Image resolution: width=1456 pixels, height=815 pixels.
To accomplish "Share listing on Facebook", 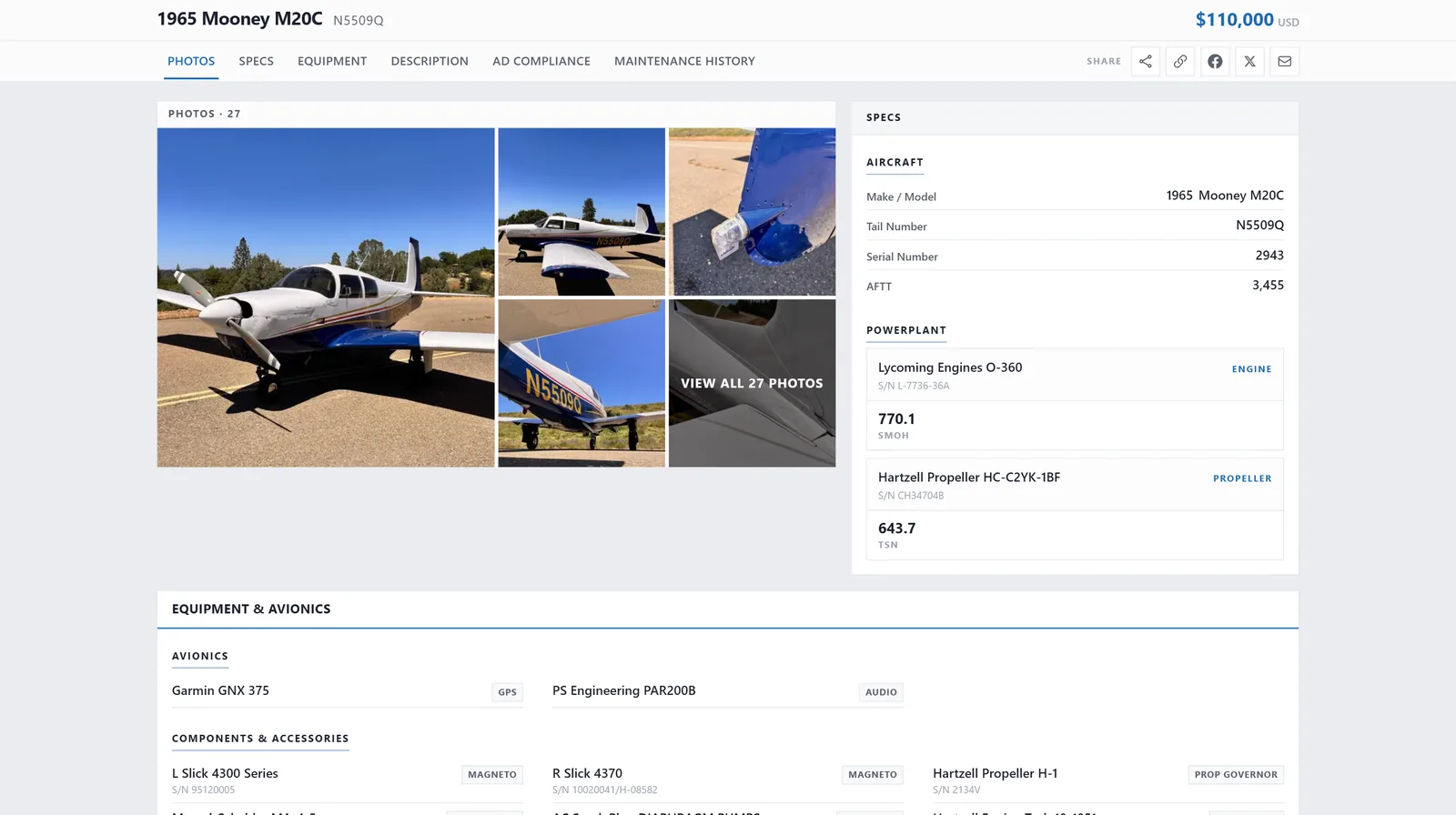I will click(x=1215, y=61).
